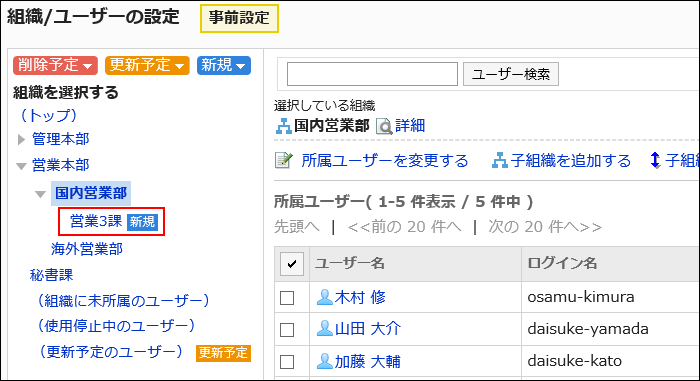Open the 新規 blue dropdown
700x381 pixels.
click(224, 65)
